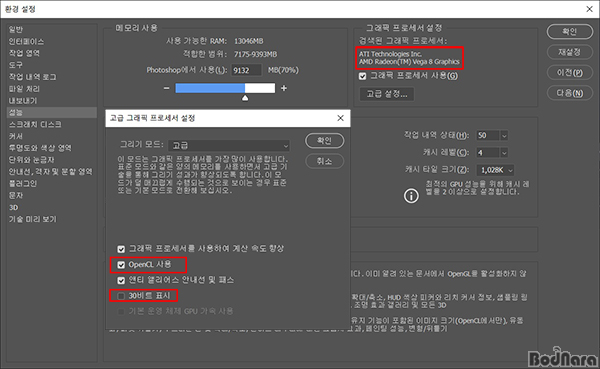Click 취소 in the advanced dialog

point(324,161)
